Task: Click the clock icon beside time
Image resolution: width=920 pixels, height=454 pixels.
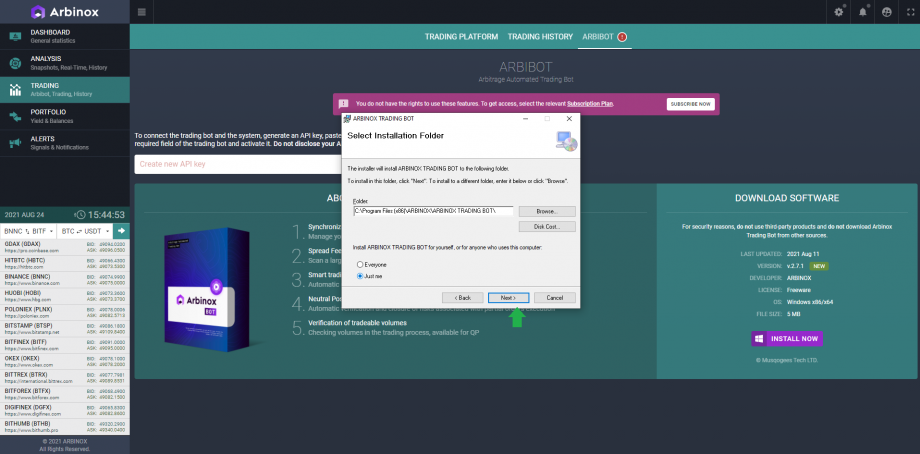Action: coord(81,215)
